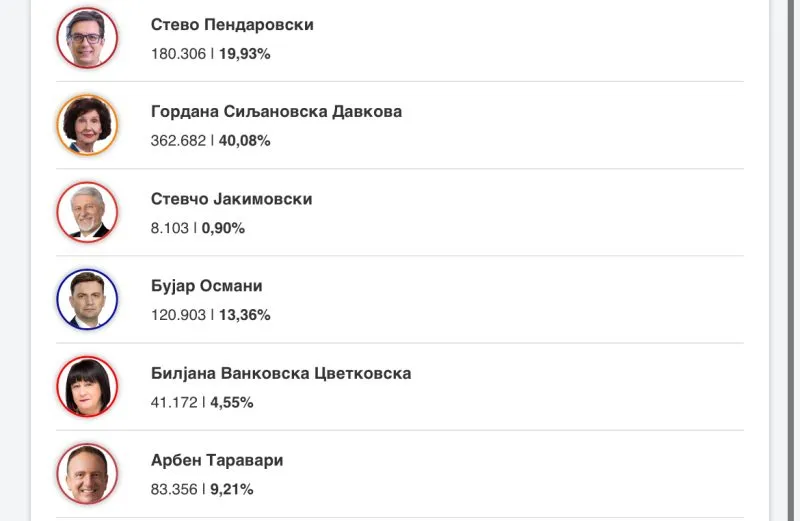Click Gordana Siljanovska Davkova's portrait photo
The image size is (800, 521).
(87, 125)
